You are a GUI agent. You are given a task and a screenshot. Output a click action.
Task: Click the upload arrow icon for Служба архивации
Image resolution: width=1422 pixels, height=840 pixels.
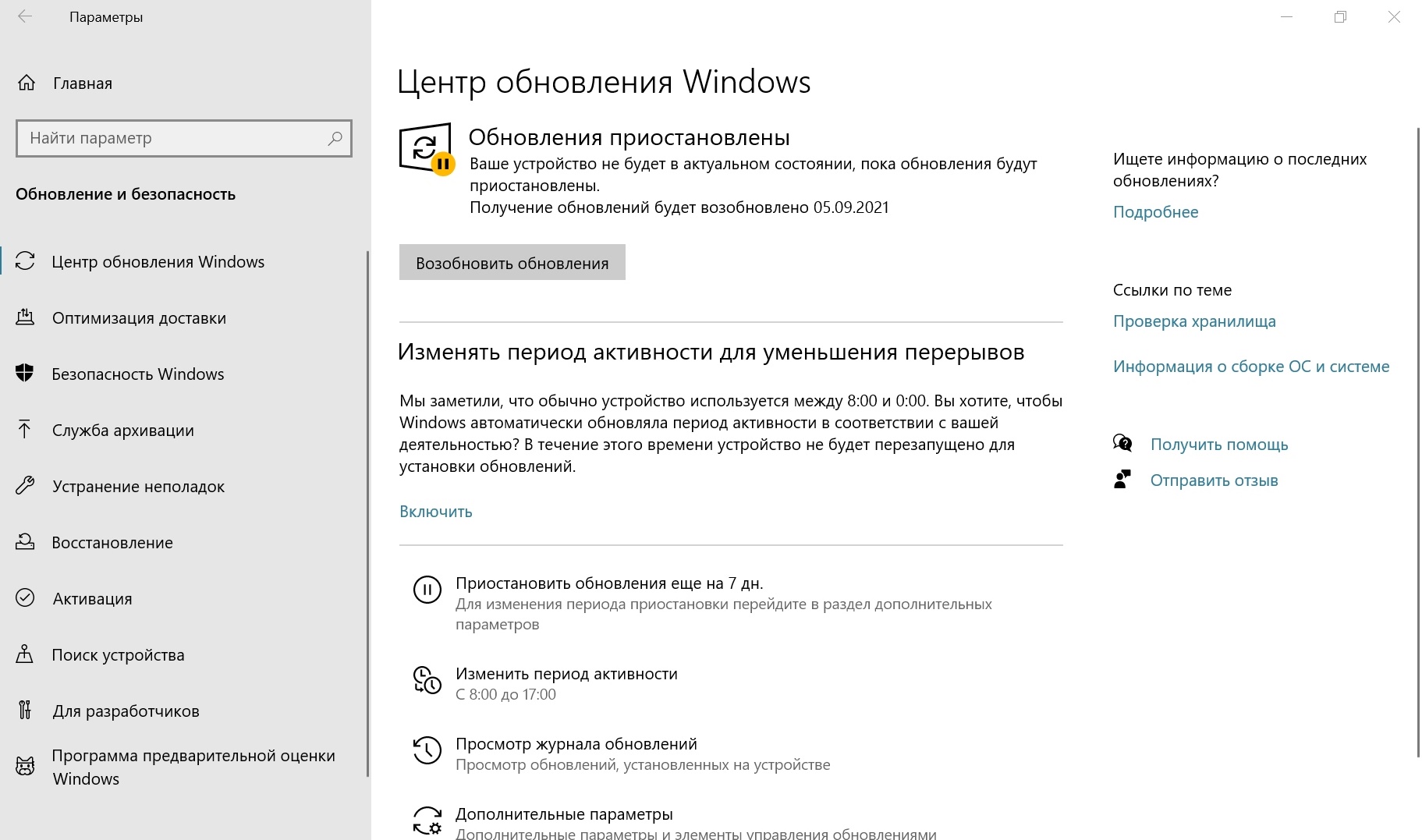25,430
